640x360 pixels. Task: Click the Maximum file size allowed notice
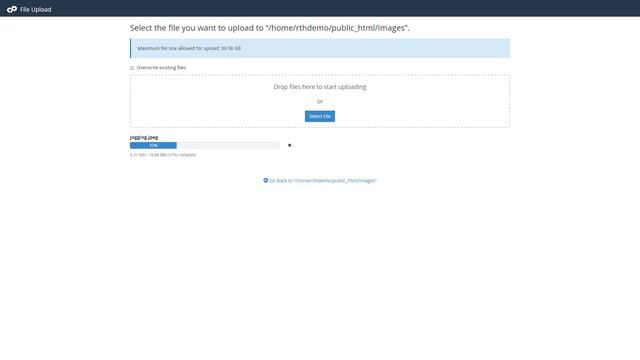tap(320, 48)
